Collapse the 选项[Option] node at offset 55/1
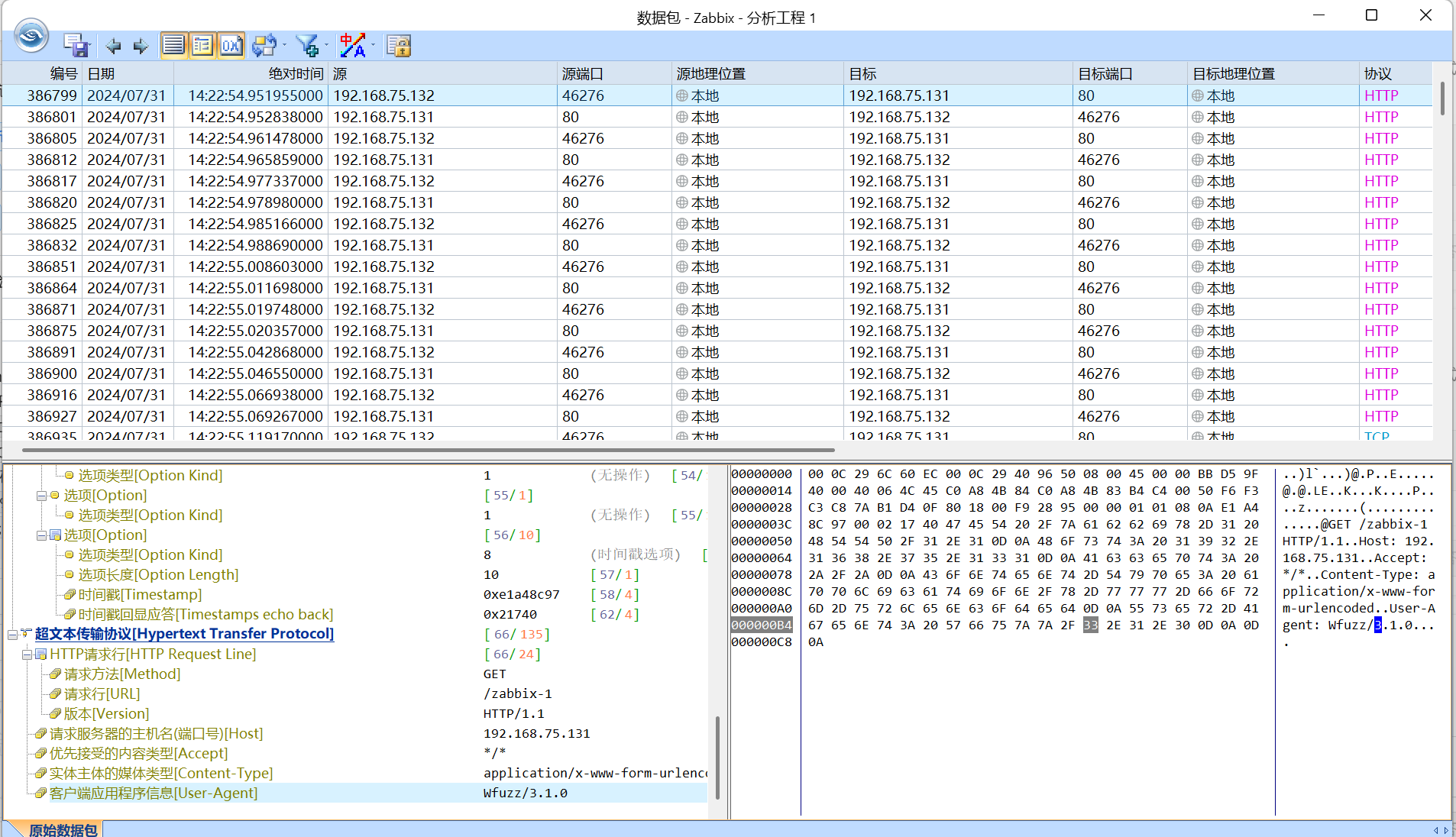 [x=41, y=495]
